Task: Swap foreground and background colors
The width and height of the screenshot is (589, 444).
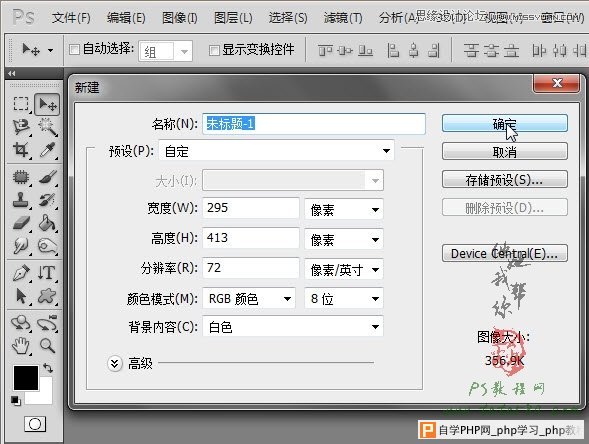Action: tap(48, 368)
